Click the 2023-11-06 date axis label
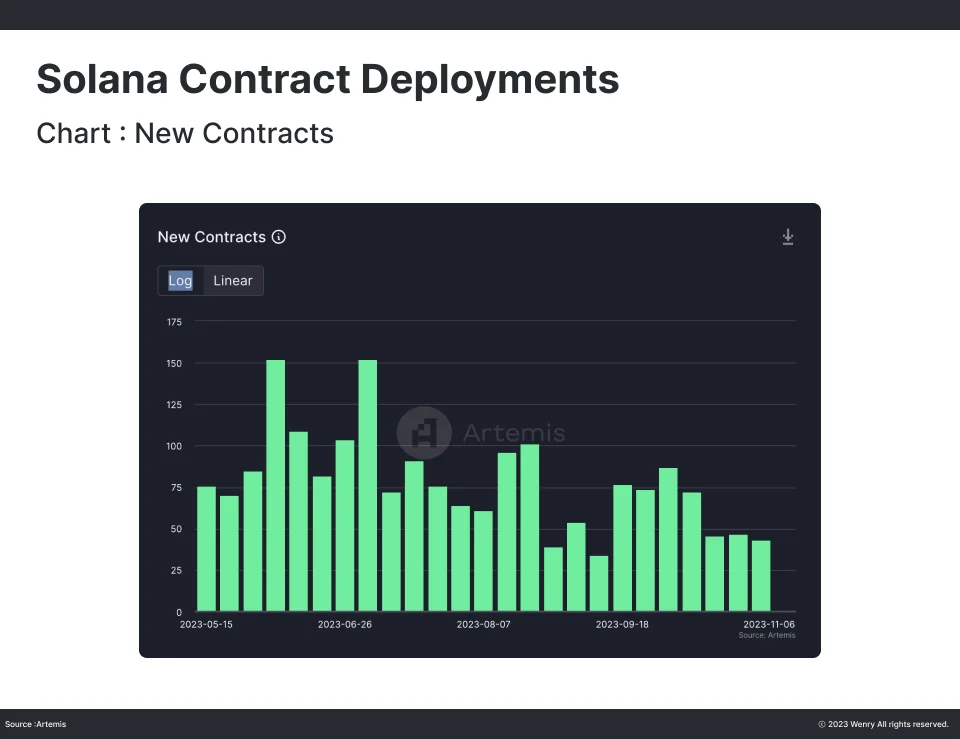 (x=767, y=624)
